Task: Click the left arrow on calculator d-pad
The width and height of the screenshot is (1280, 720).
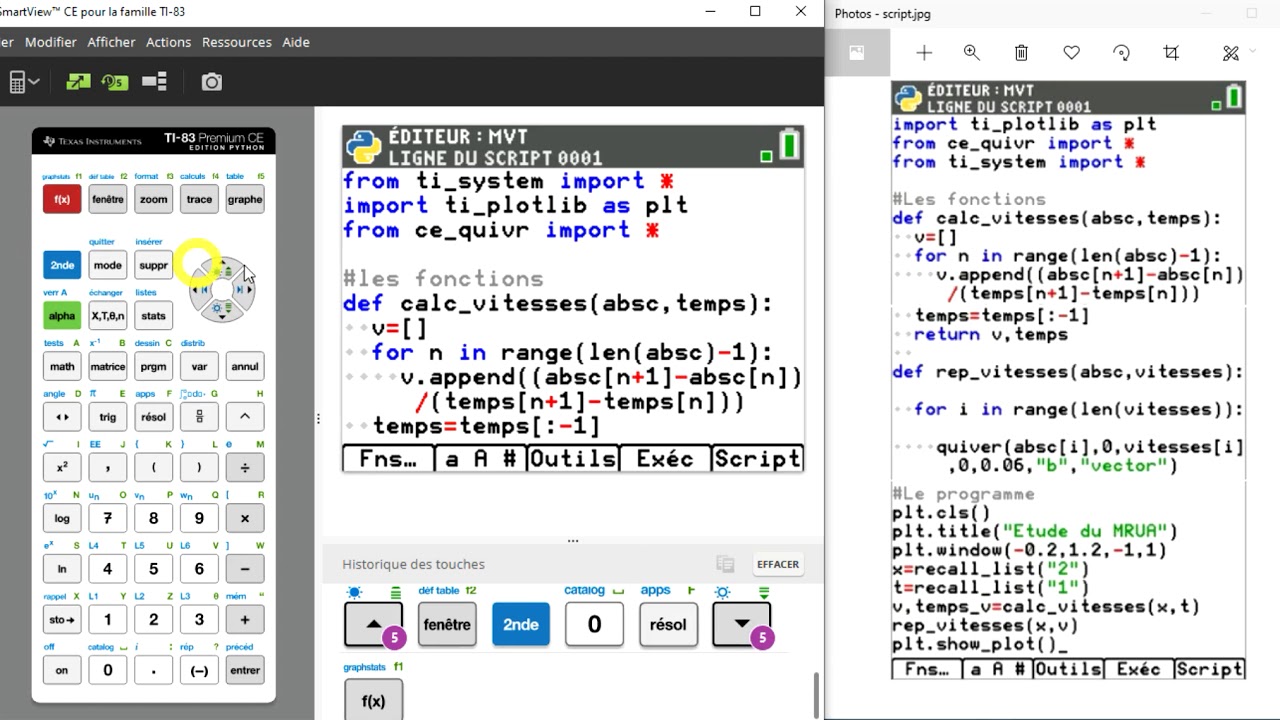Action: 200,290
